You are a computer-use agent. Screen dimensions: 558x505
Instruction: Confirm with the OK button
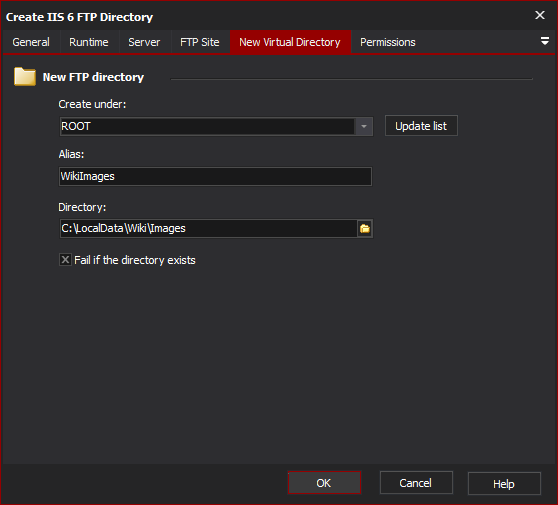coord(324,483)
